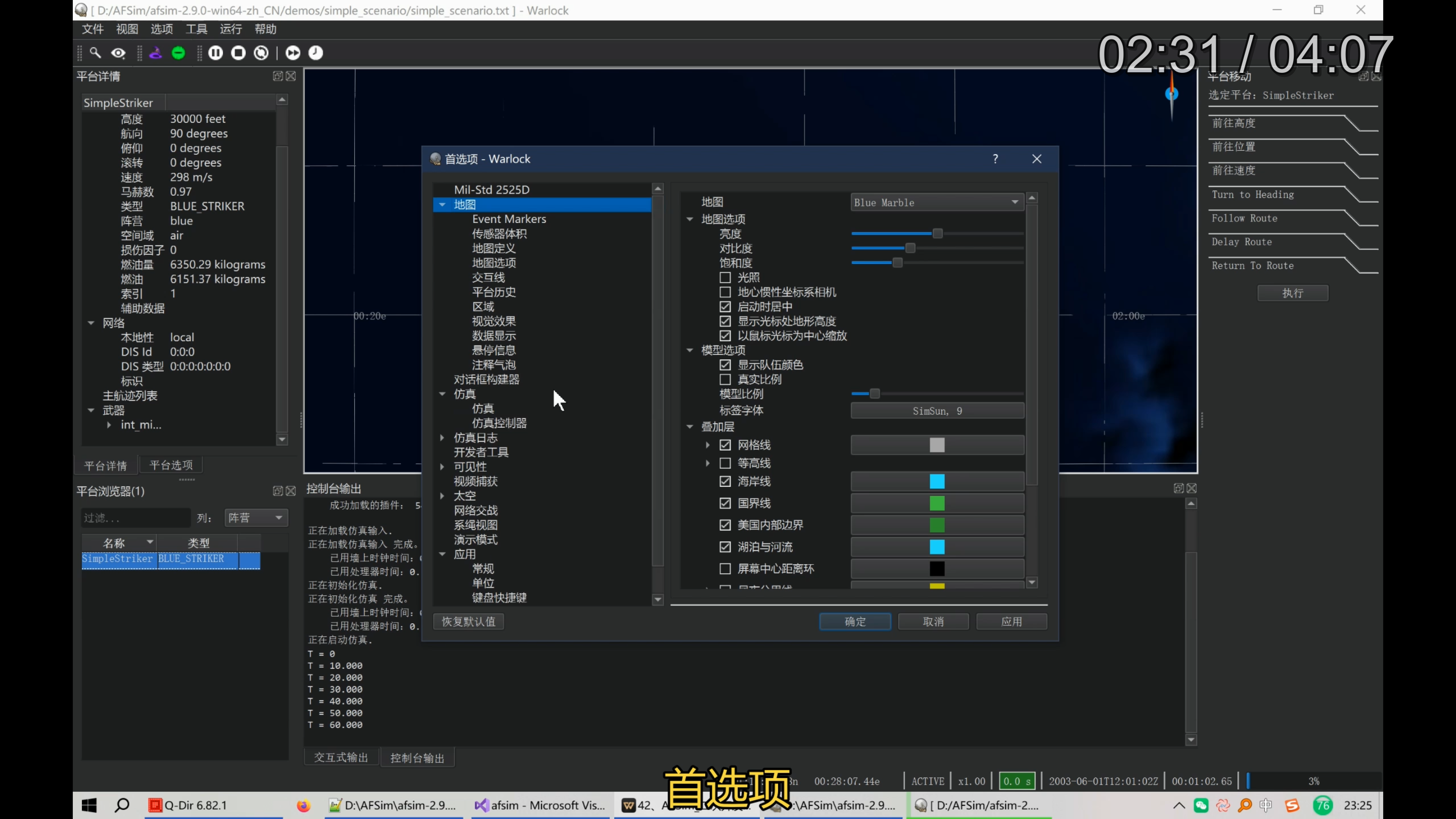Click the eye icon to center the view

[118, 53]
